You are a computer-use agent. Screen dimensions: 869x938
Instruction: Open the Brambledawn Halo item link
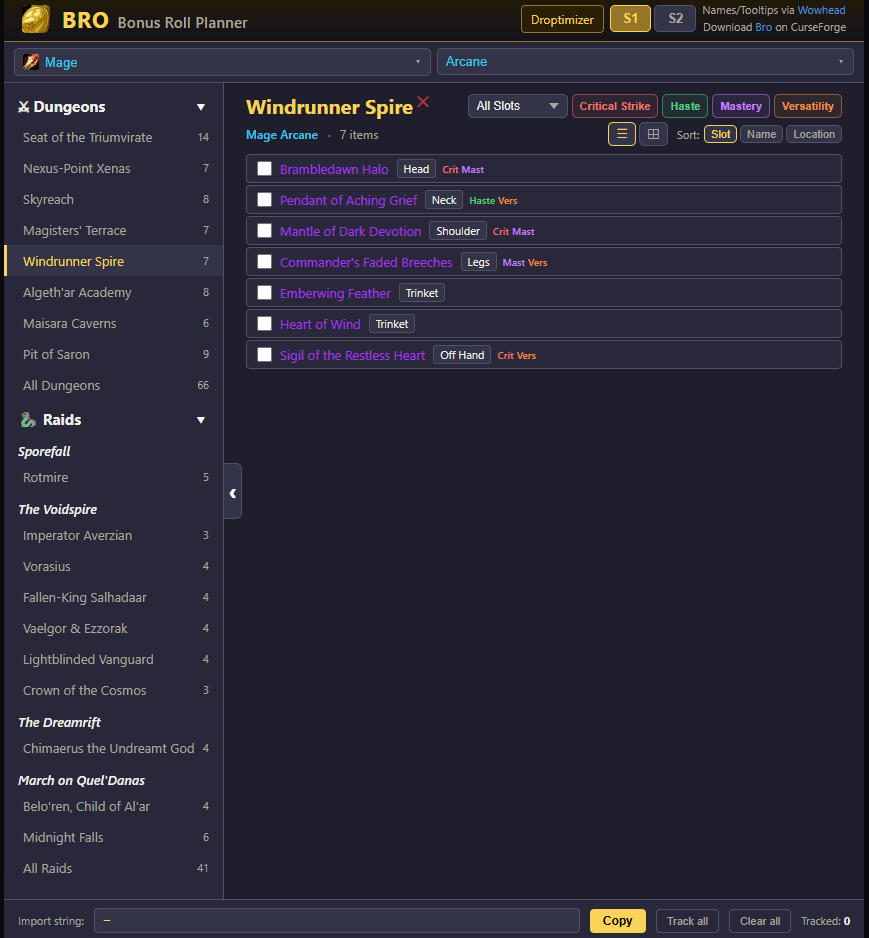coord(334,169)
